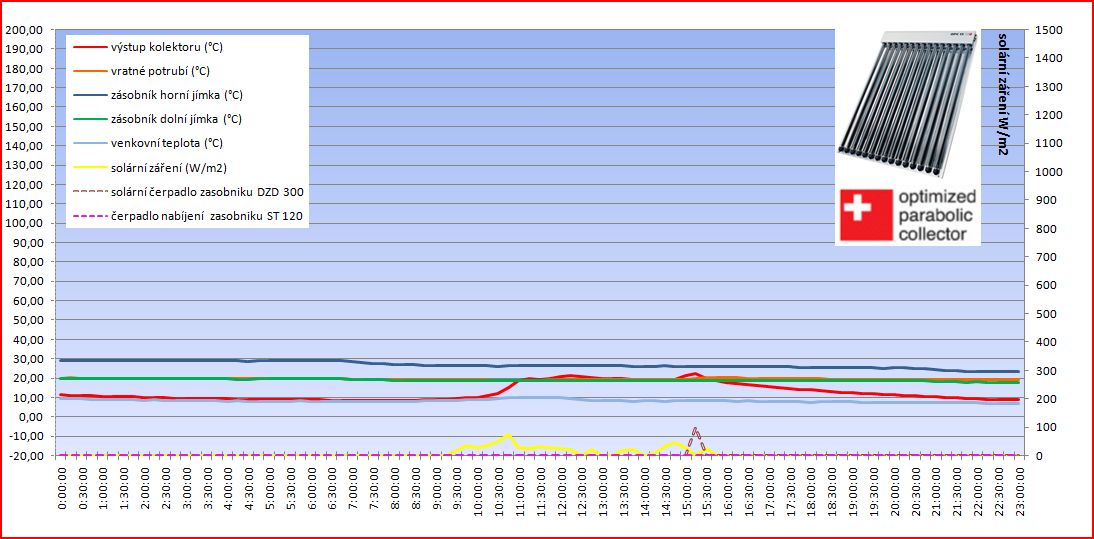Click the magenta dashed swatch for čerpadlo nabíjení

coord(90,215)
